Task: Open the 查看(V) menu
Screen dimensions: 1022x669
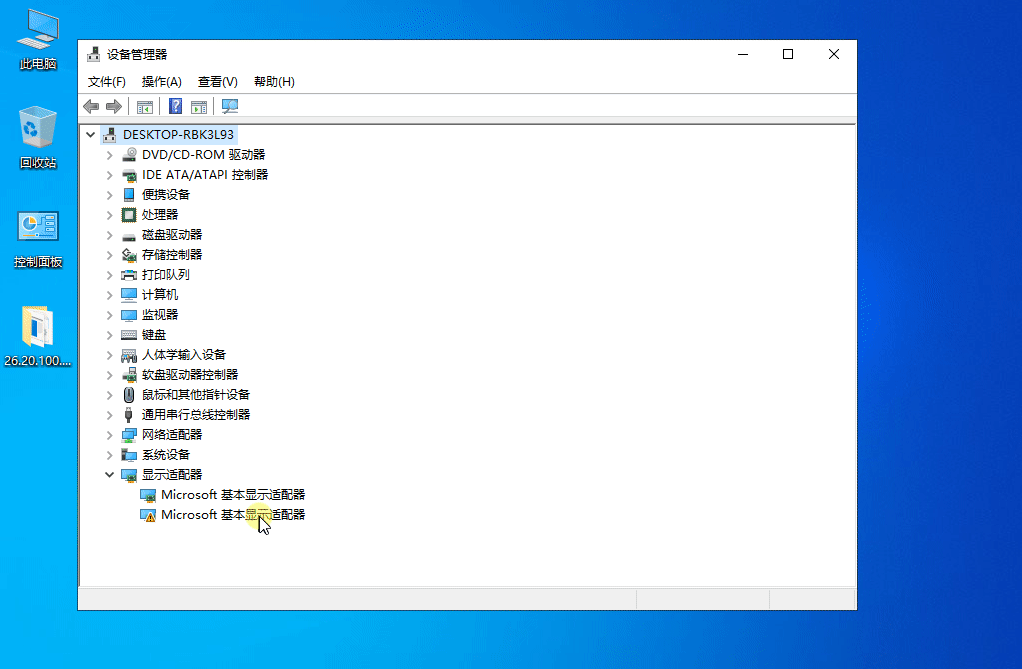Action: (x=218, y=82)
